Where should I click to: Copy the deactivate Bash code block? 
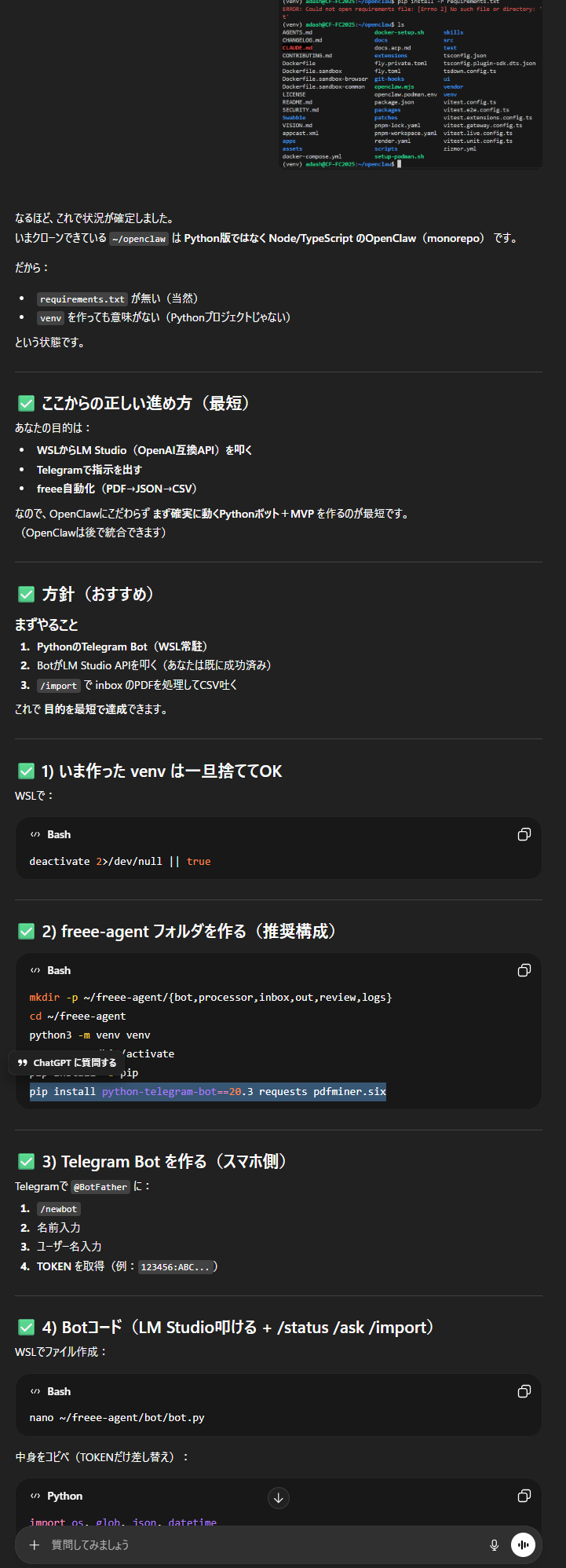pyautogui.click(x=524, y=834)
